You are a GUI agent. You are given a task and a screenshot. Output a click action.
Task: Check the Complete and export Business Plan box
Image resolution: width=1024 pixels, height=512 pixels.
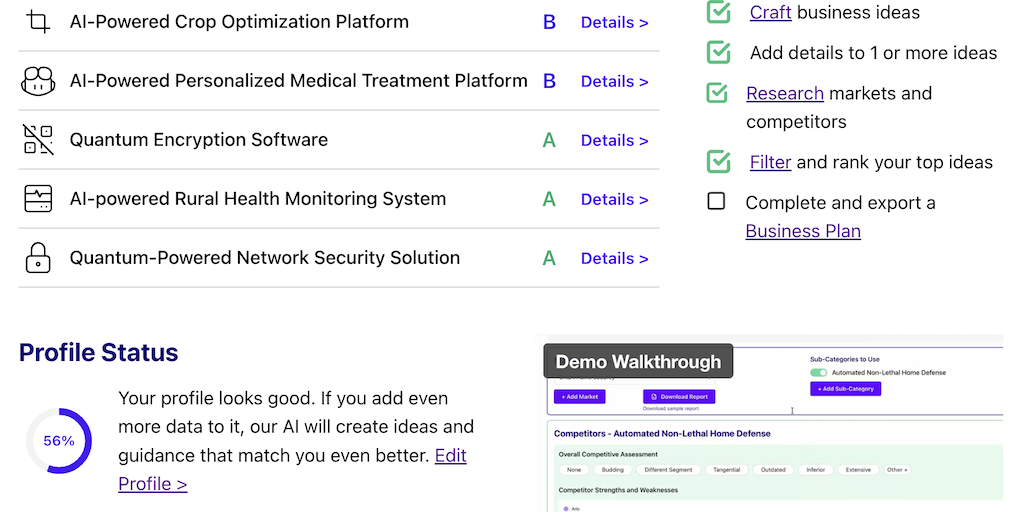716,202
